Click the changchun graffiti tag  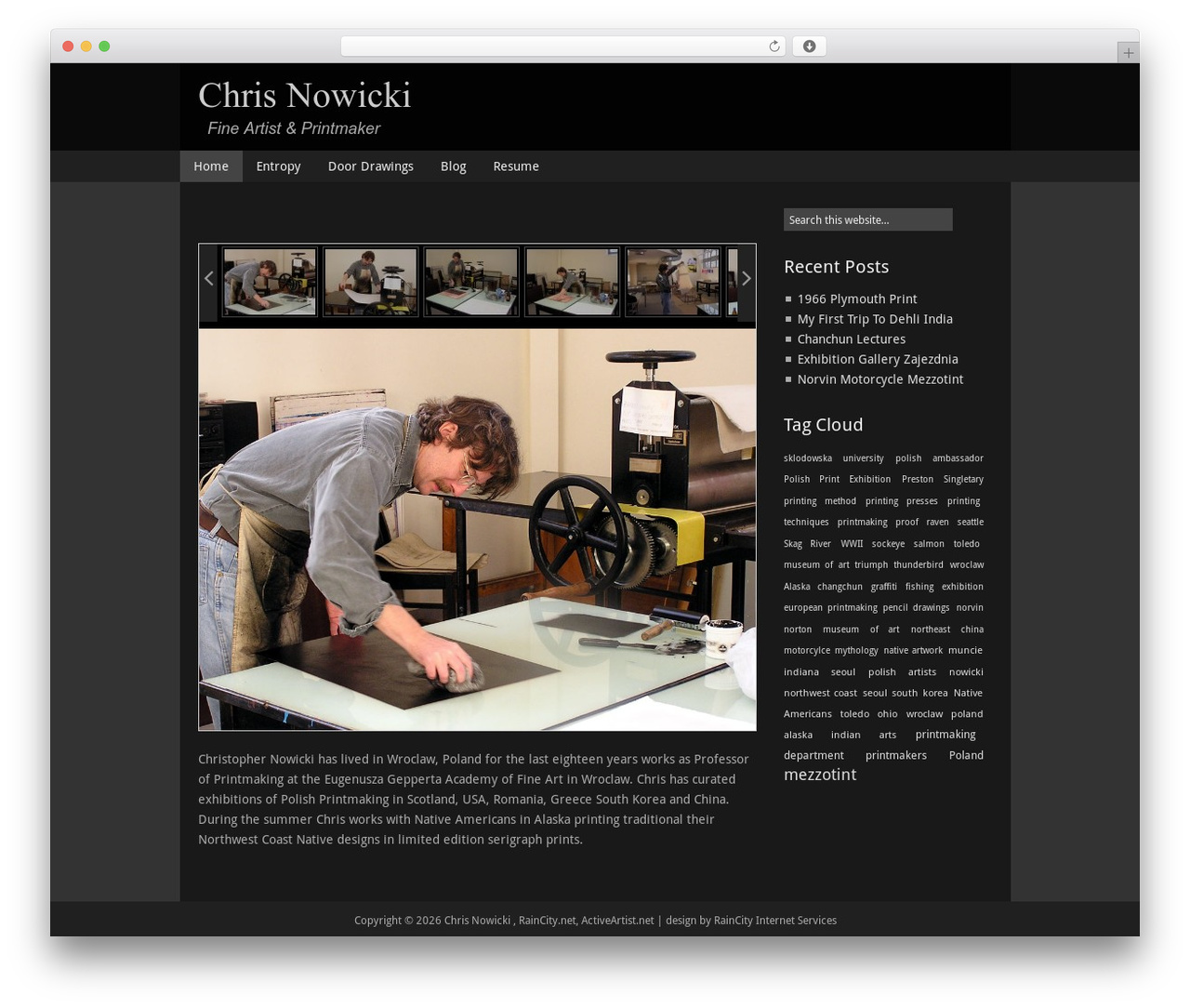tap(857, 587)
